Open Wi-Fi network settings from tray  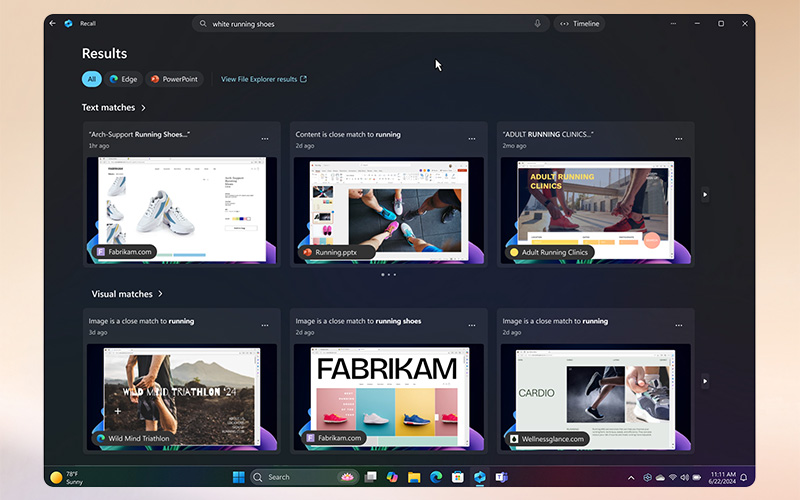tap(672, 478)
